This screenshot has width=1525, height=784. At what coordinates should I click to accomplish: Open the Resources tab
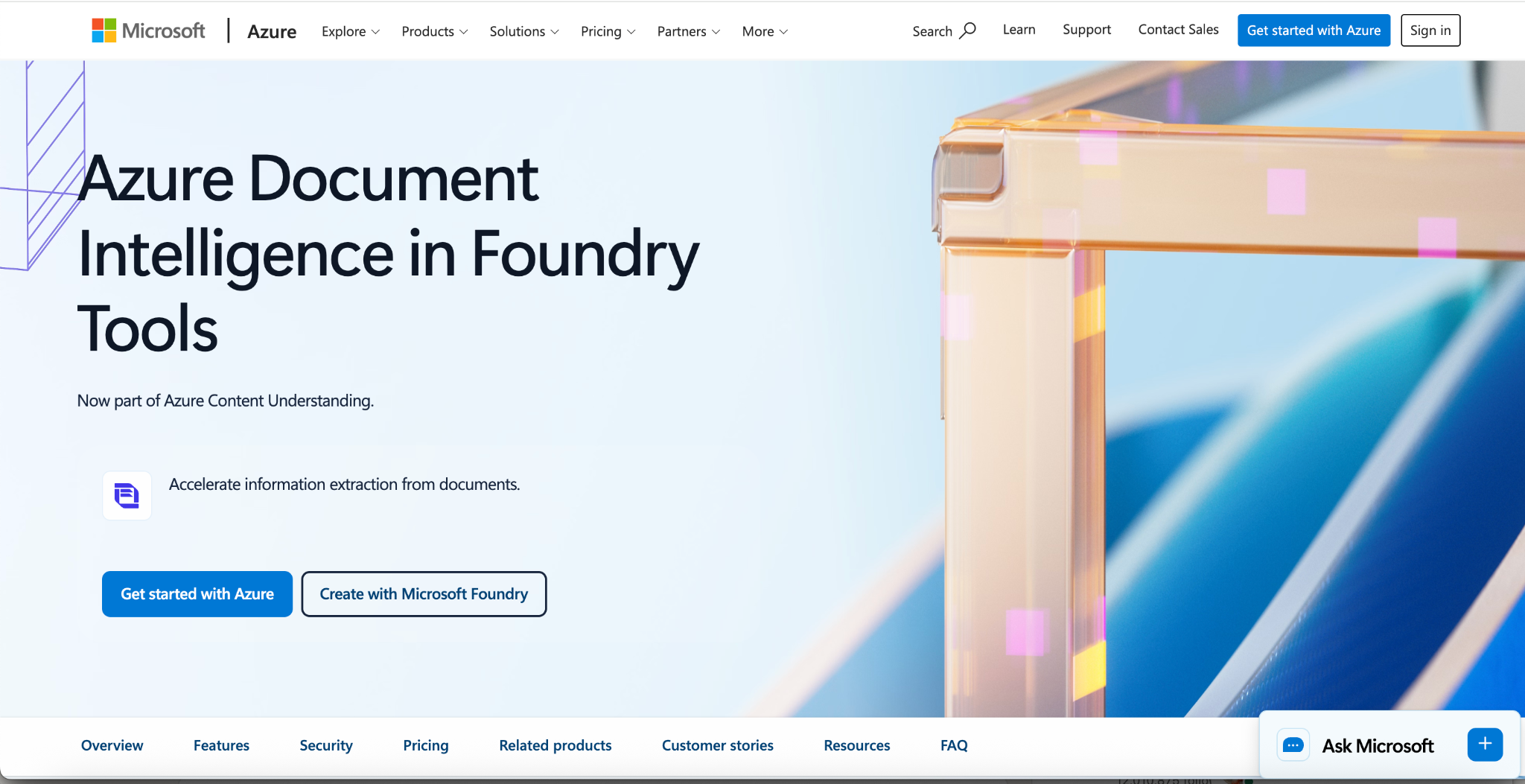[x=857, y=745]
